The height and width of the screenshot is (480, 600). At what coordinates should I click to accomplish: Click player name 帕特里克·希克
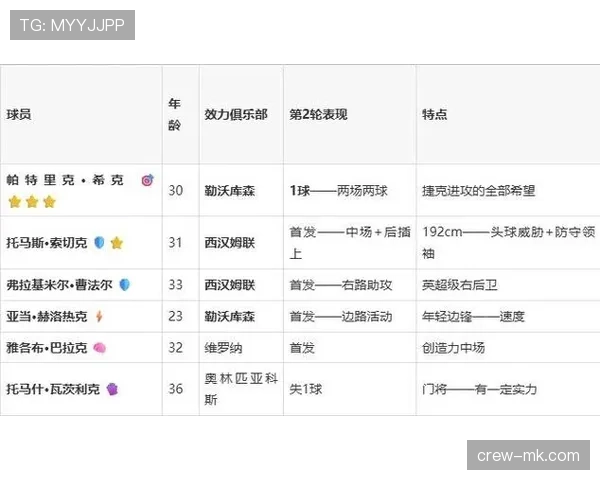coord(65,180)
